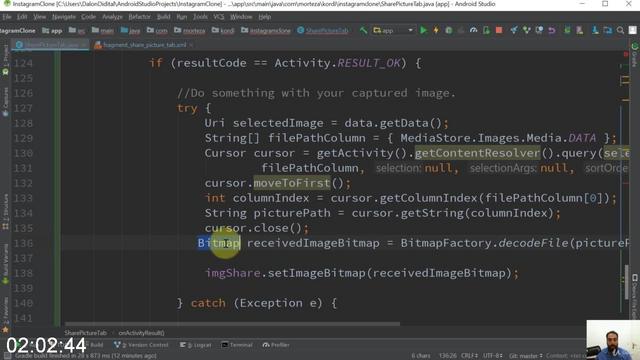Open the Version Control tool window
Viewport: 640px width, 360px height.
click(x=141, y=345)
